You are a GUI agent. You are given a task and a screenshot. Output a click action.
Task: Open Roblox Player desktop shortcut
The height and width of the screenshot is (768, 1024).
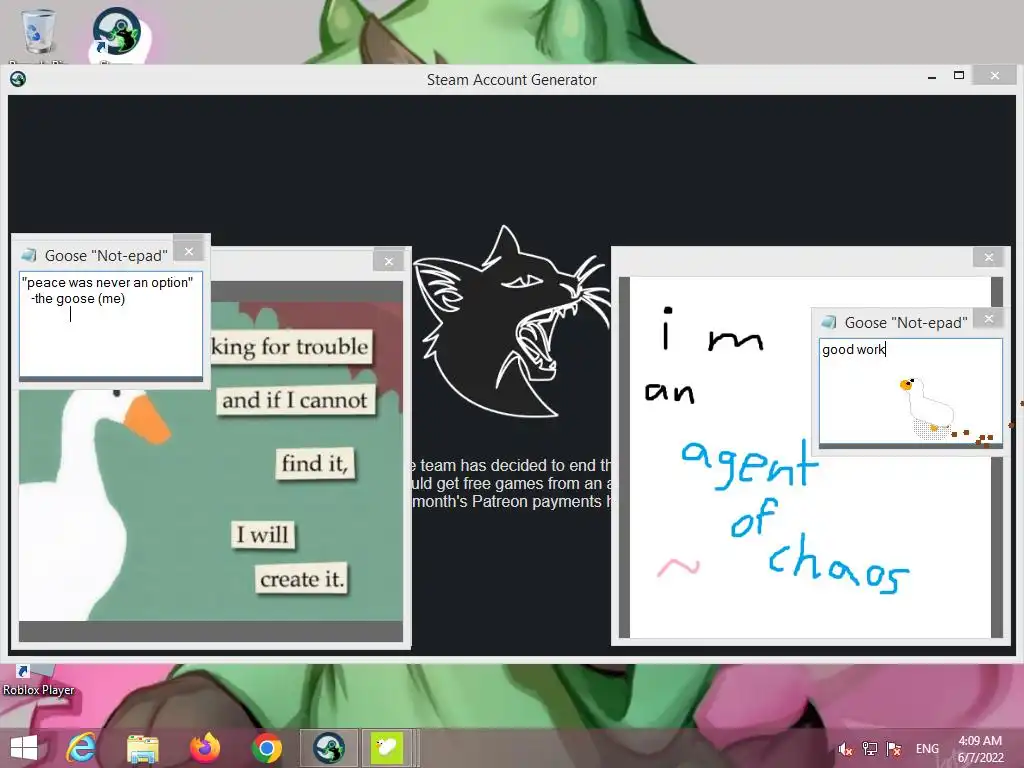38,681
